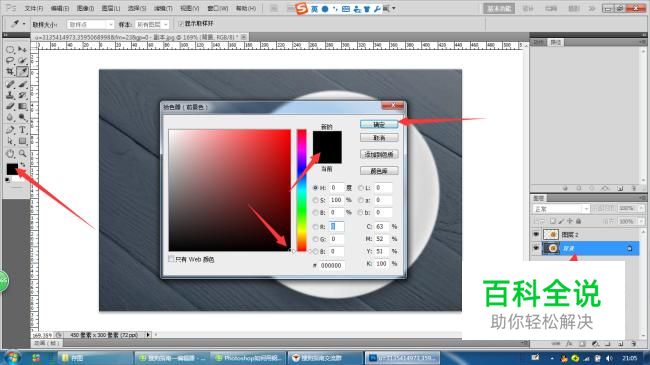Select the Elliptical Marquee tool
Viewport: 650px width, 365px height.
pyautogui.click(x=10, y=50)
